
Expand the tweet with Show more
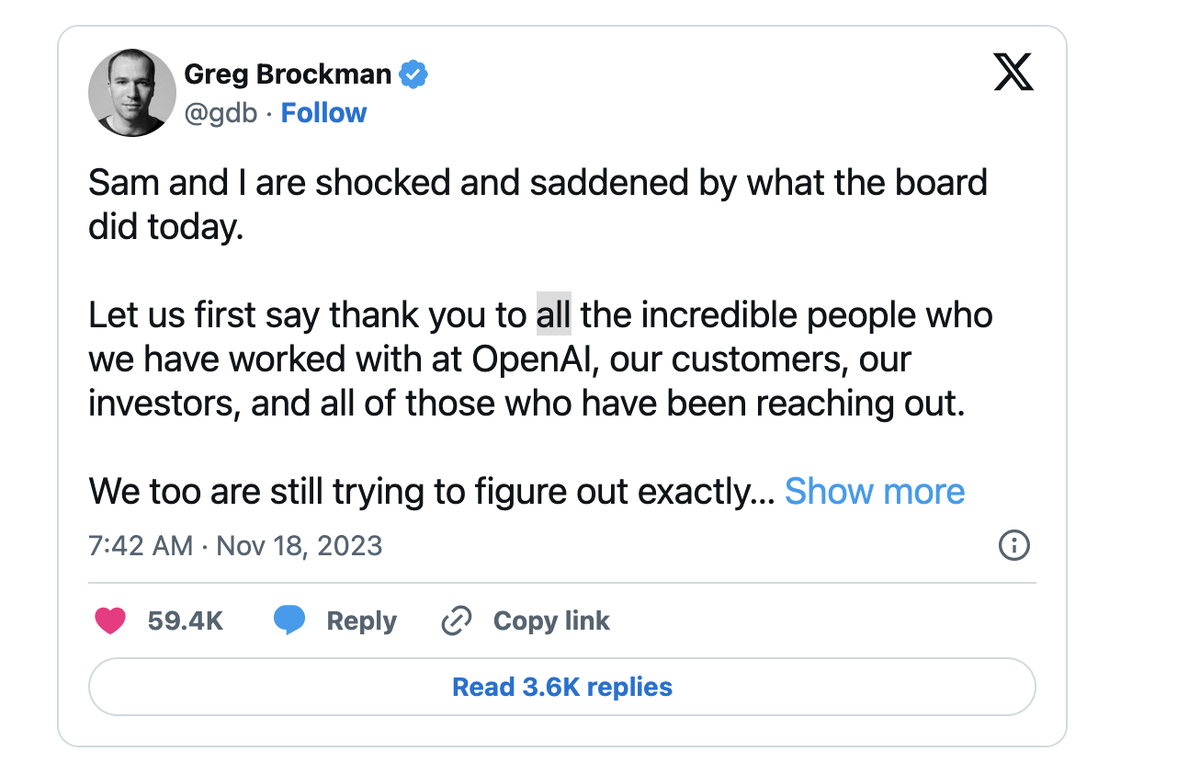click(874, 491)
